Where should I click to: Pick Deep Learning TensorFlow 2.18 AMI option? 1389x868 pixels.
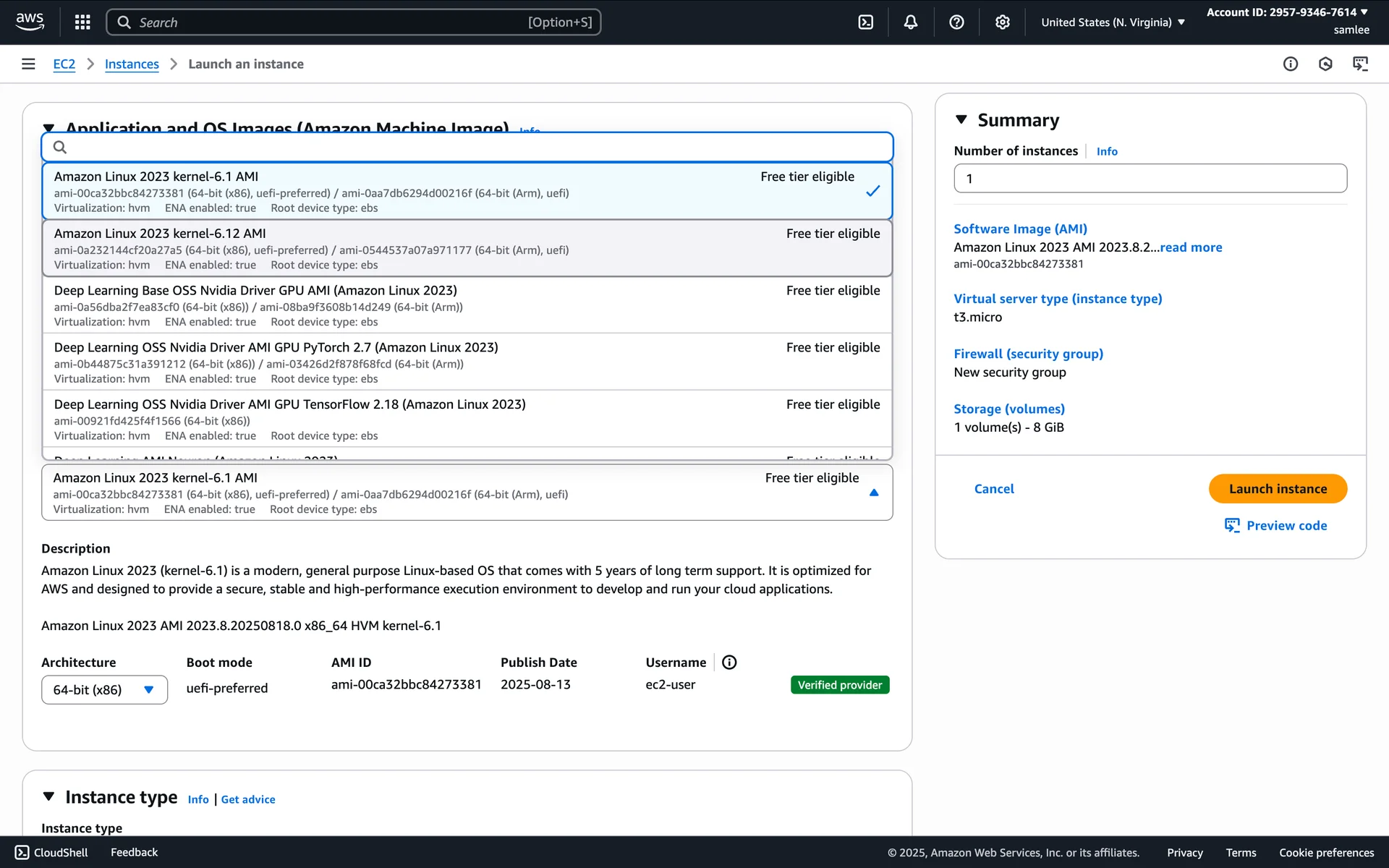(467, 419)
